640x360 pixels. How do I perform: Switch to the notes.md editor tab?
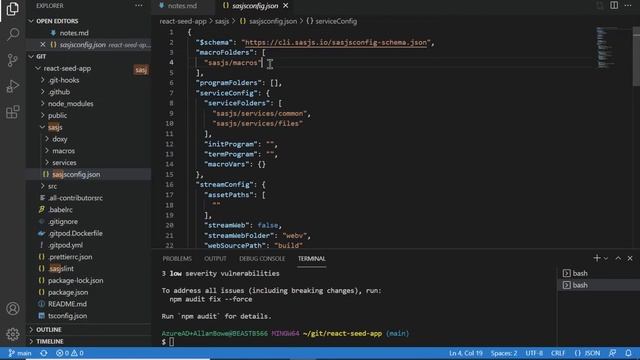[182, 6]
